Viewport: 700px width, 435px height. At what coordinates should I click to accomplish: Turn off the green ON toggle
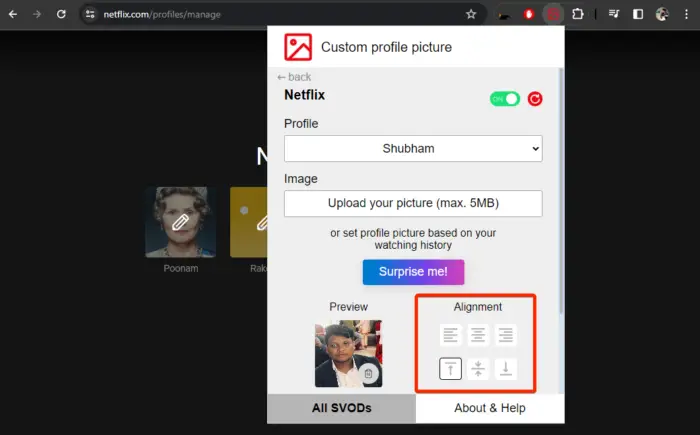coord(504,99)
